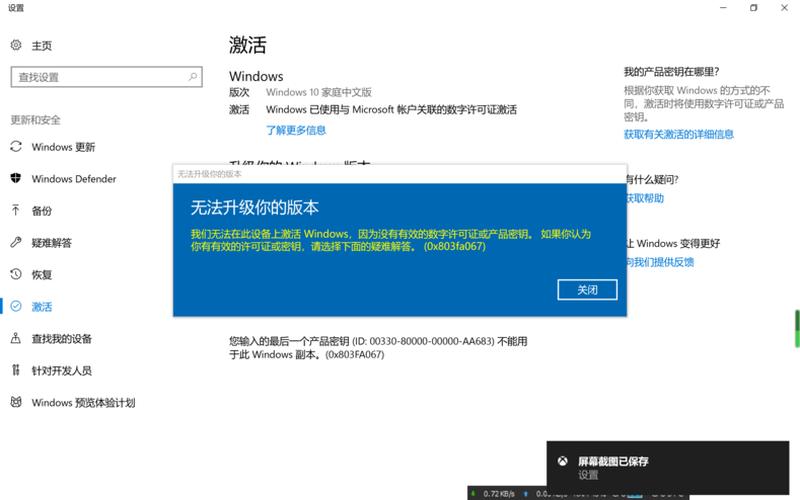Open 获取有关激活的详细信息 link

(x=679, y=134)
